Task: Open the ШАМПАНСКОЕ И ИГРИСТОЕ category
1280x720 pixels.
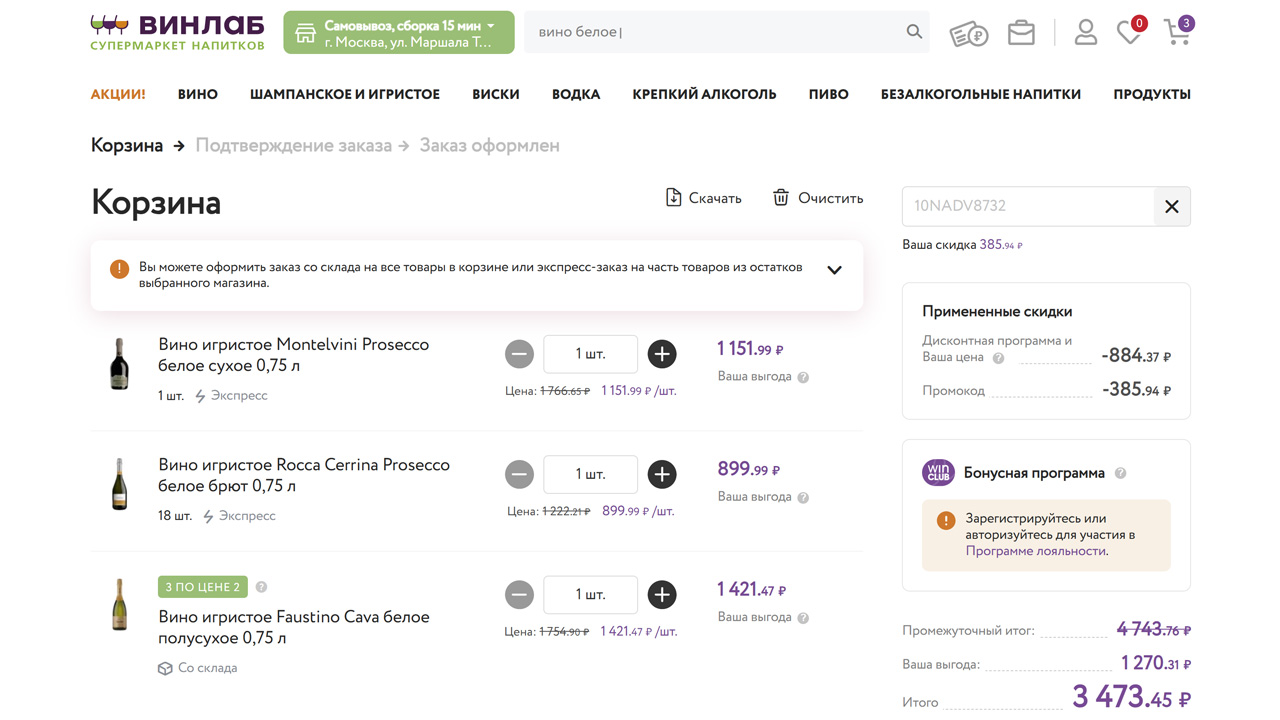Action: (345, 94)
